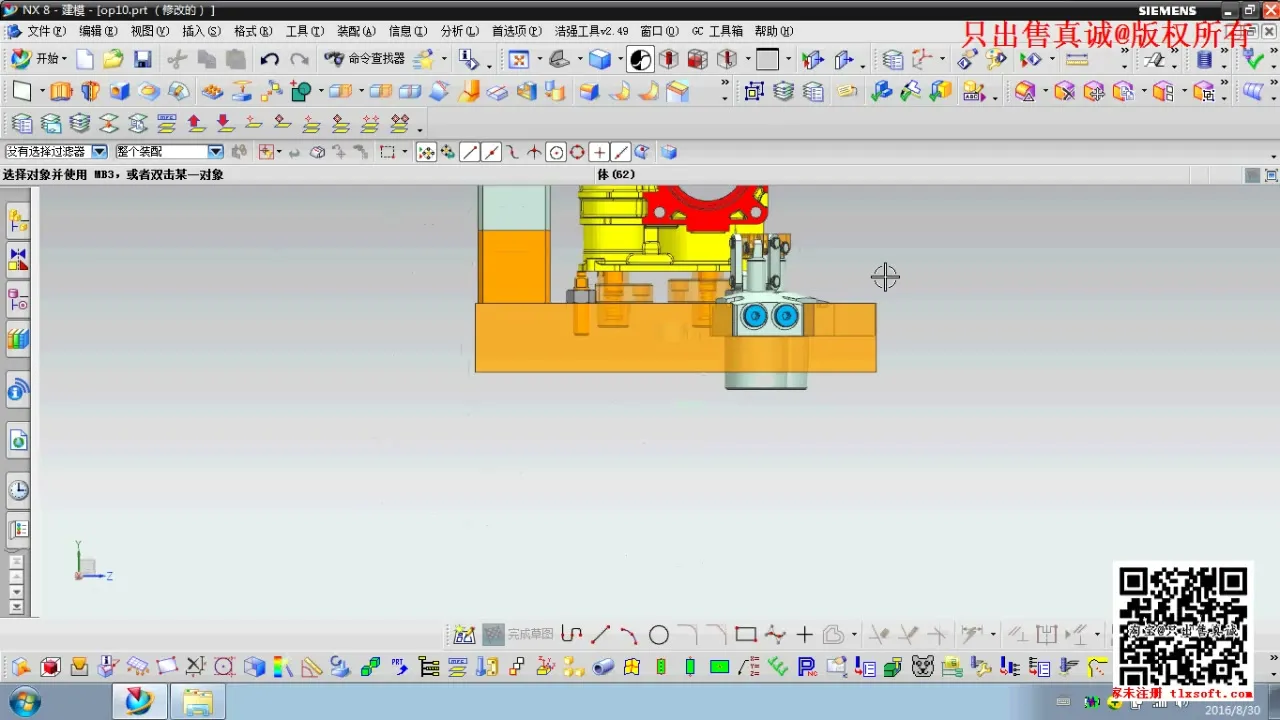The width and height of the screenshot is (1280, 720).
Task: Toggle the snap to arc center option
Action: (x=556, y=152)
